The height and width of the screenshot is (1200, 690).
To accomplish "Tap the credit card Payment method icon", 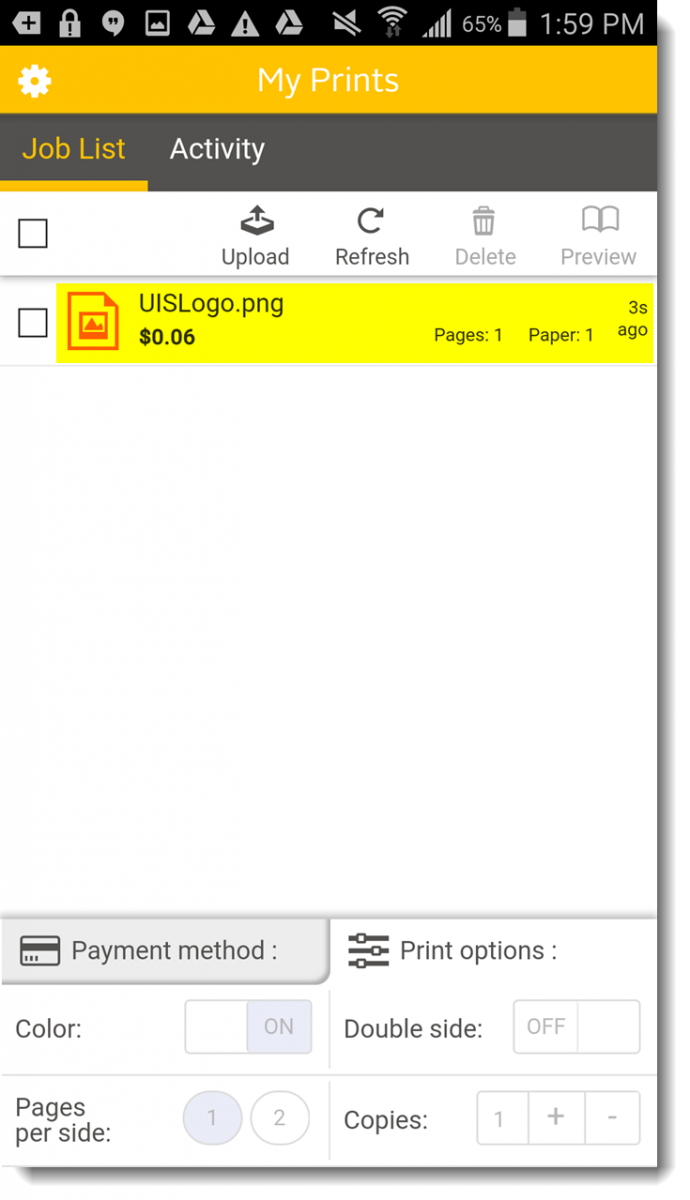I will pyautogui.click(x=40, y=951).
